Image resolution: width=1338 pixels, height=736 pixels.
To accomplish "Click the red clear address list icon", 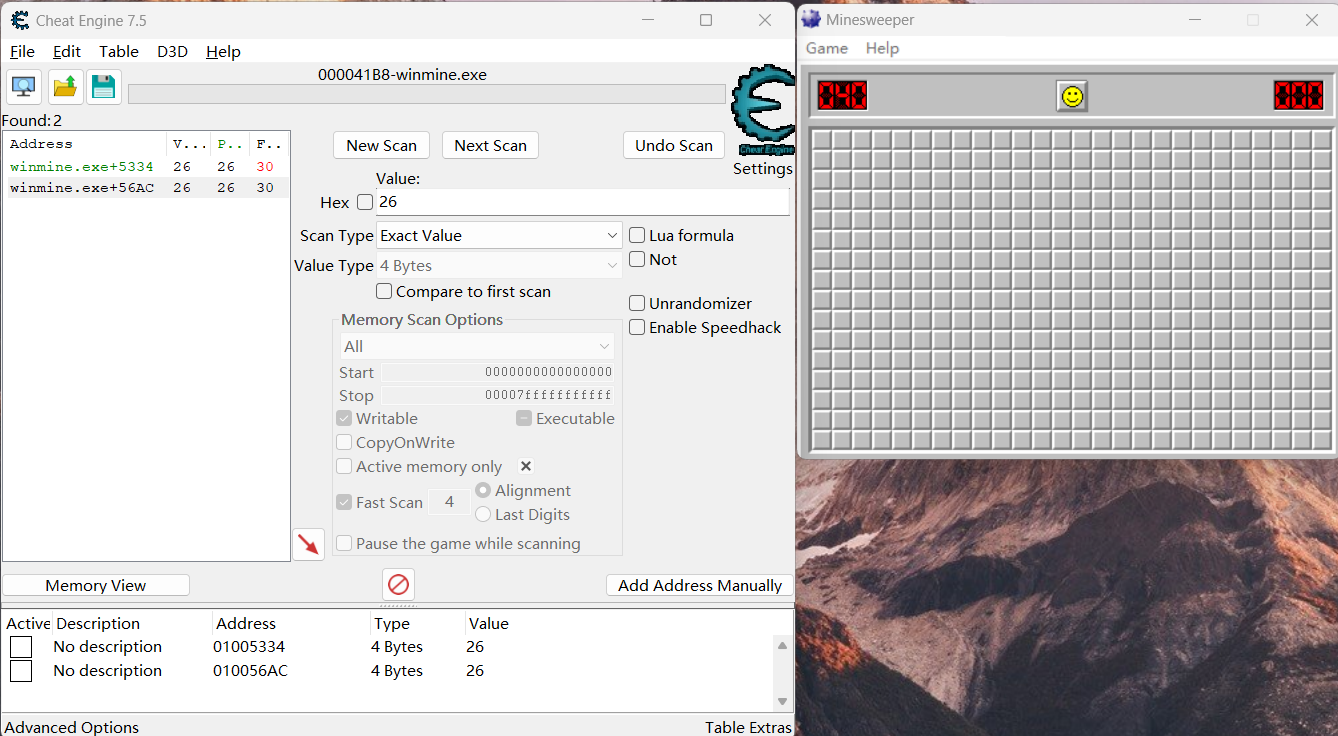I will click(x=398, y=584).
